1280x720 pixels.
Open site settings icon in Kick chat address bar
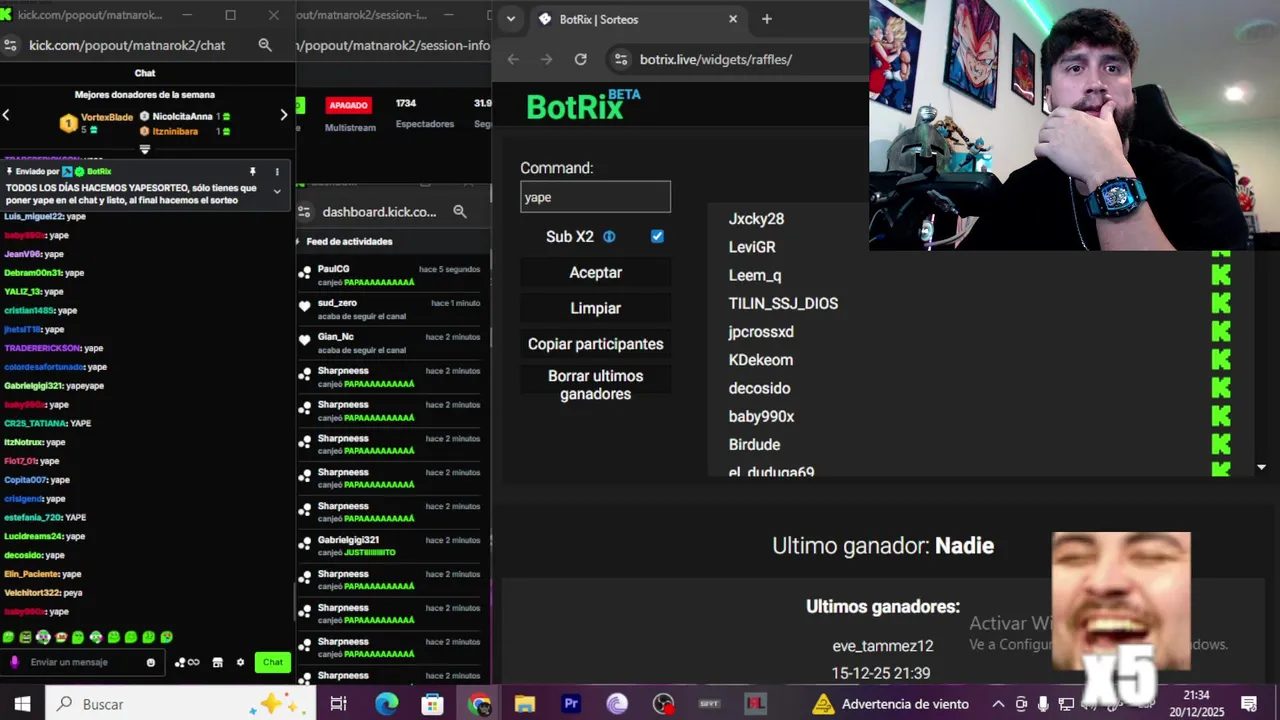tap(11, 45)
